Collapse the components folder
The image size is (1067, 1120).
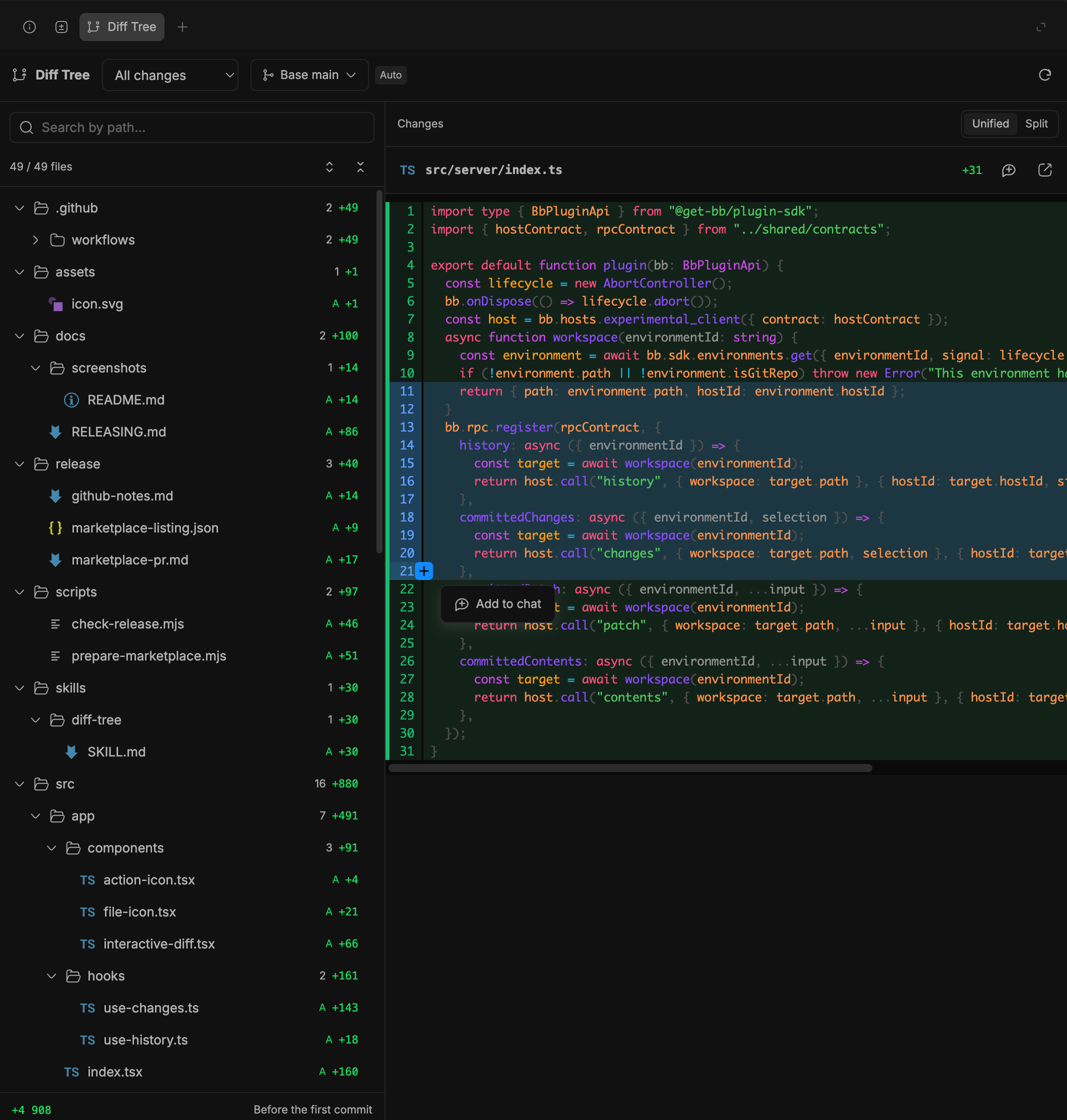[51, 848]
